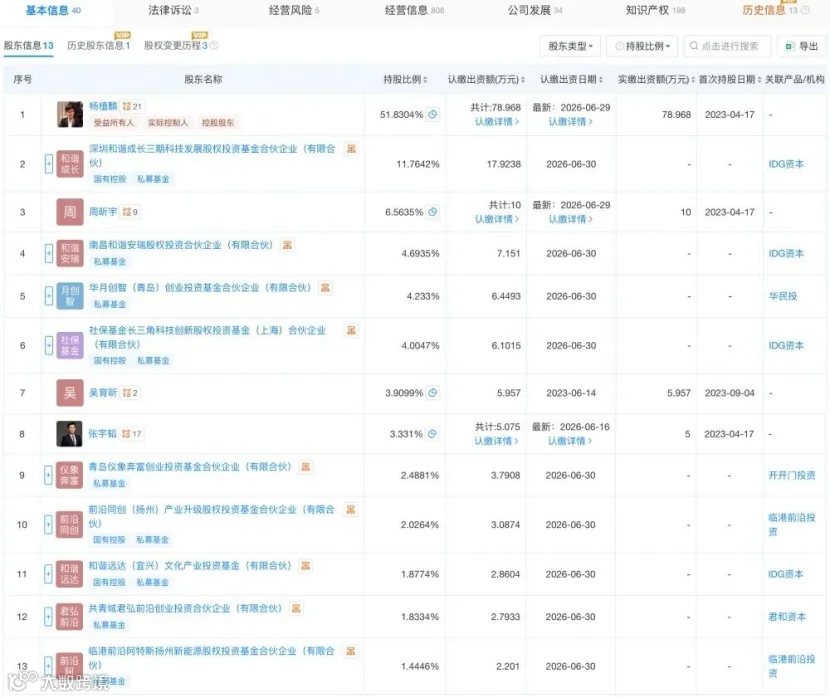830x698 pixels.
Task: Click the badge icon after 南昌和谐安瑞 name
Action: (x=287, y=245)
